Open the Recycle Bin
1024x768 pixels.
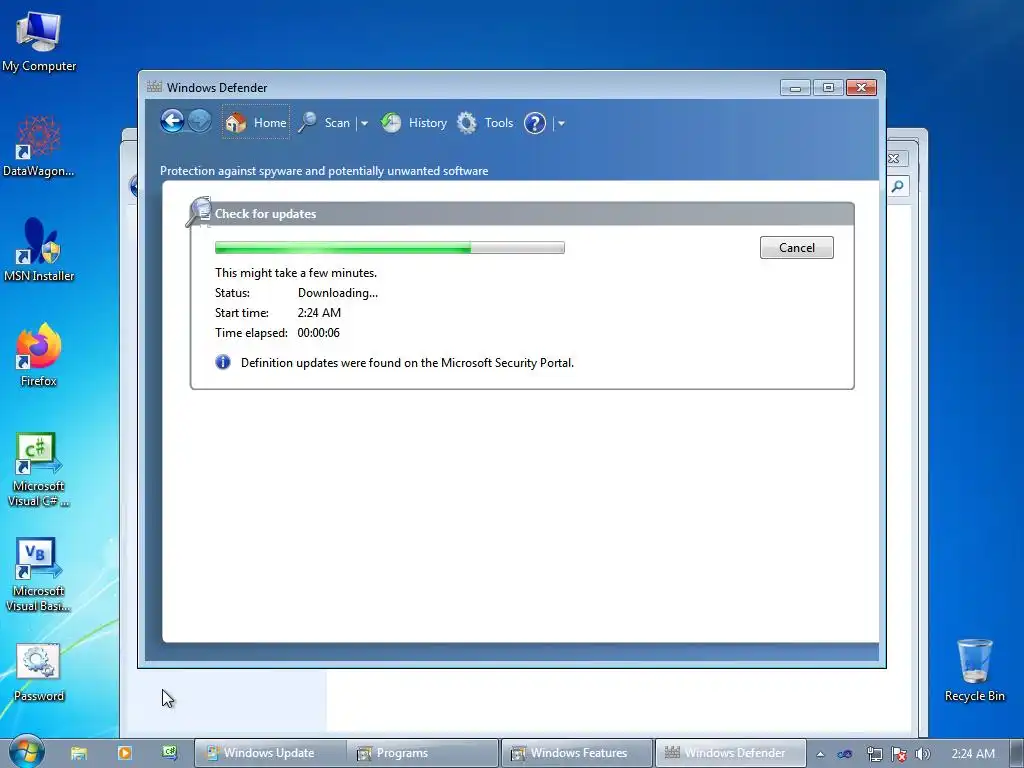pos(974,671)
